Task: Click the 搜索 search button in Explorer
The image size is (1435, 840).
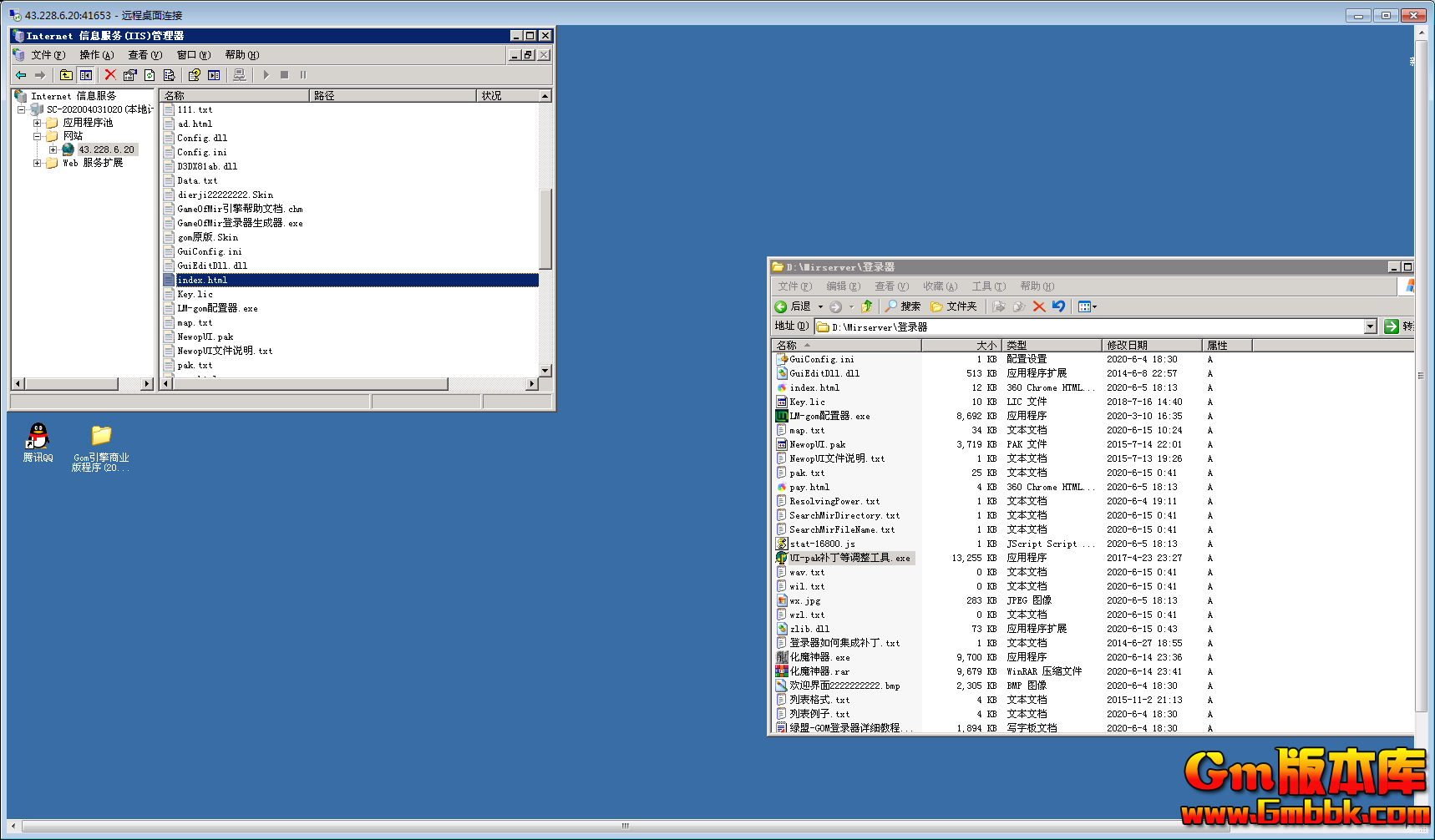Action: point(903,306)
